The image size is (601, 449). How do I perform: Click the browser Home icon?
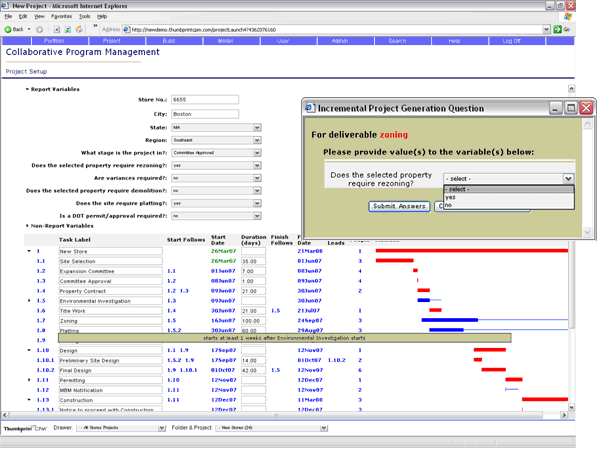79,29
